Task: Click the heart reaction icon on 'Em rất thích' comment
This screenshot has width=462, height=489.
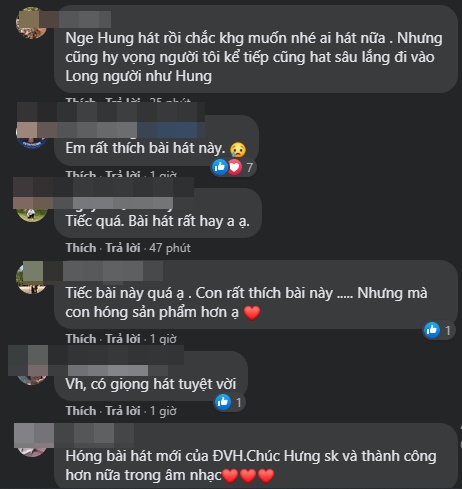Action: pyautogui.click(x=235, y=167)
